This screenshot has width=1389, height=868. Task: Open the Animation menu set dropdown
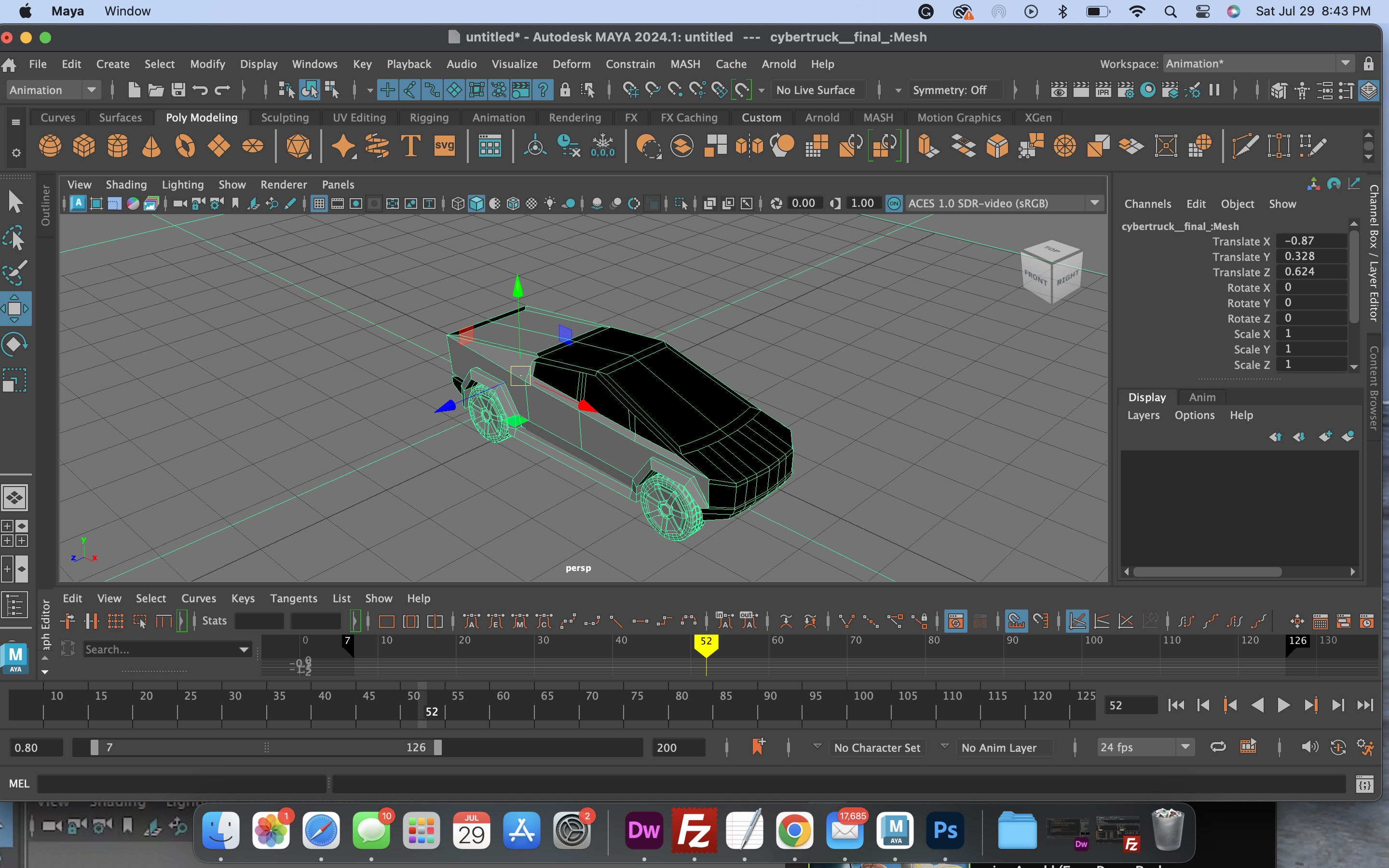[x=53, y=90]
